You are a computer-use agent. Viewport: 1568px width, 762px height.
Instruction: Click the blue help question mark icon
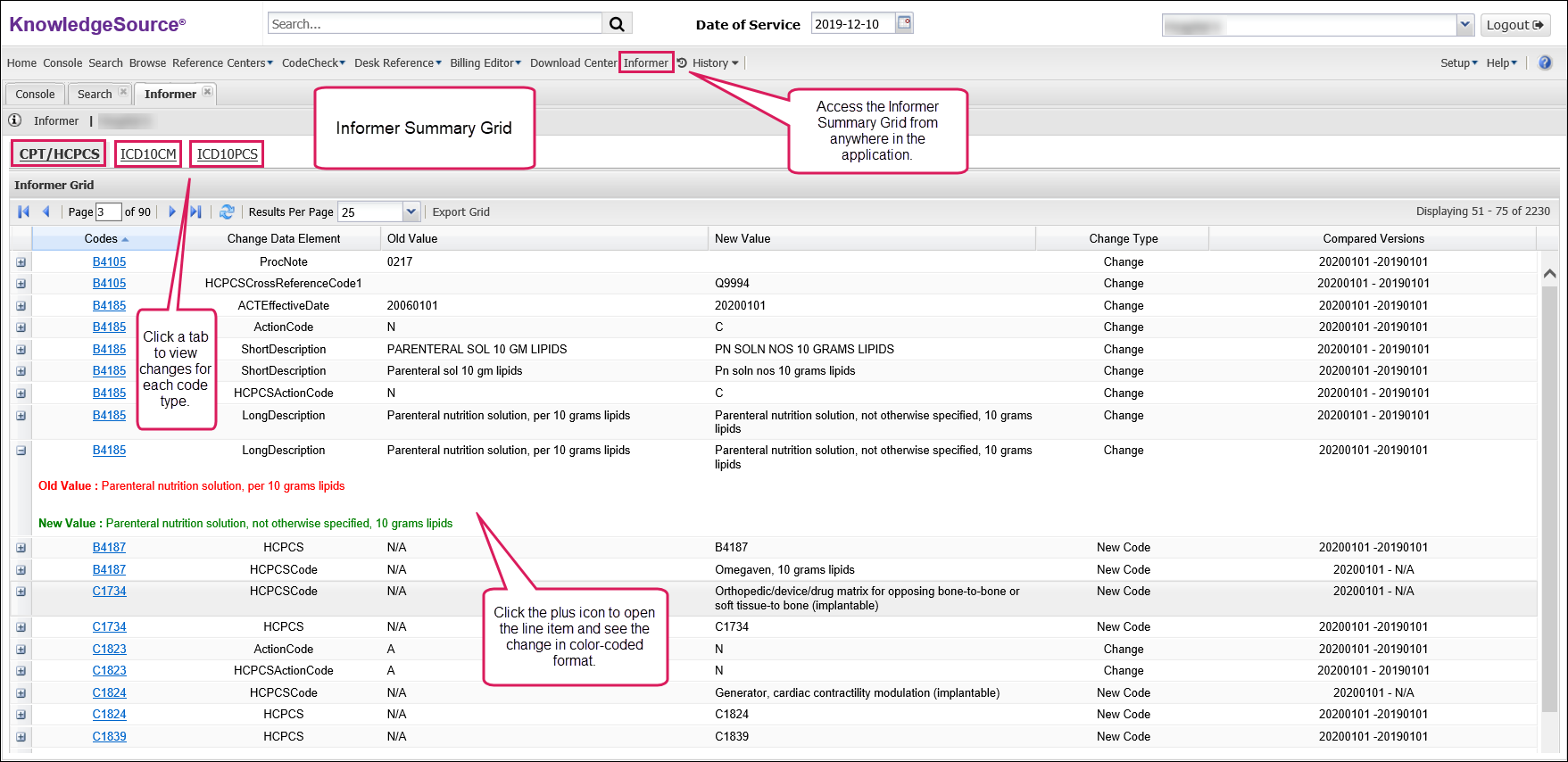(x=1545, y=62)
